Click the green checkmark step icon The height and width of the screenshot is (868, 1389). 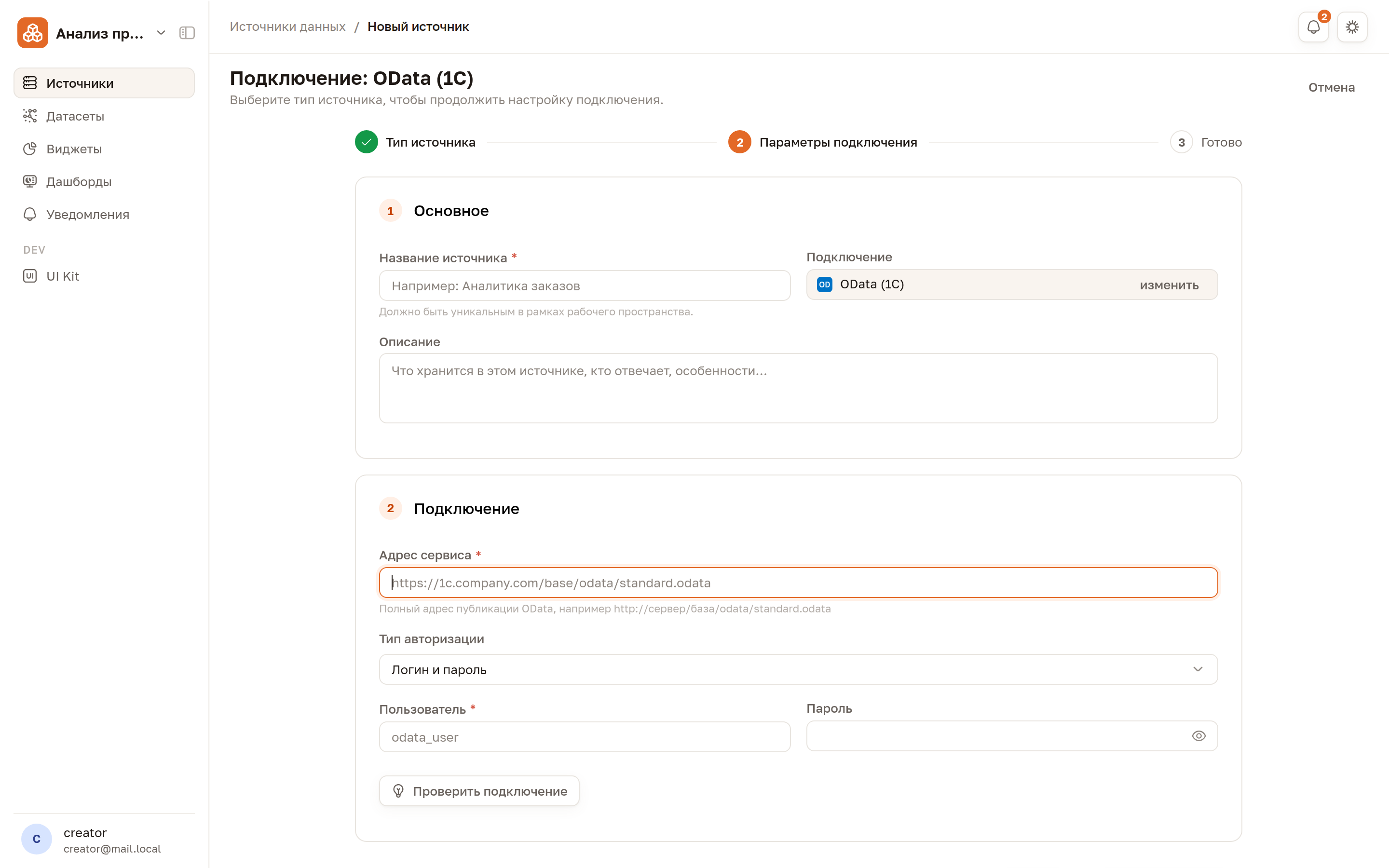click(x=366, y=142)
